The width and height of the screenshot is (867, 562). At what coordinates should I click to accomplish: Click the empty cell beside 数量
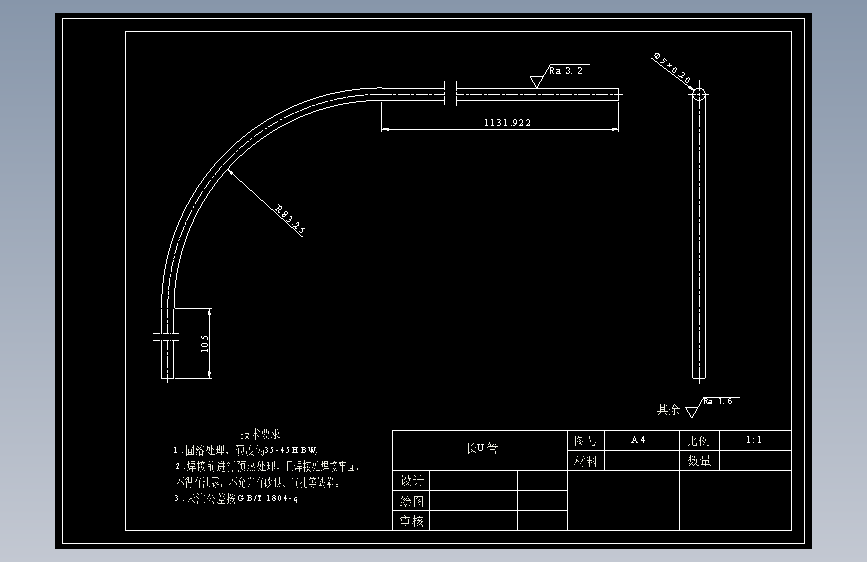click(x=755, y=461)
